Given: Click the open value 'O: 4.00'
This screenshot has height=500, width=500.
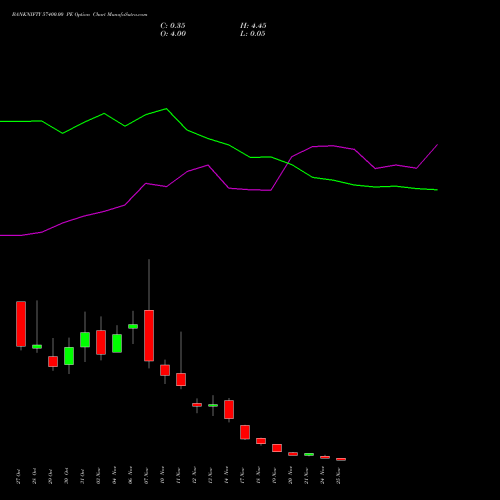Looking at the screenshot, I should coord(173,34).
